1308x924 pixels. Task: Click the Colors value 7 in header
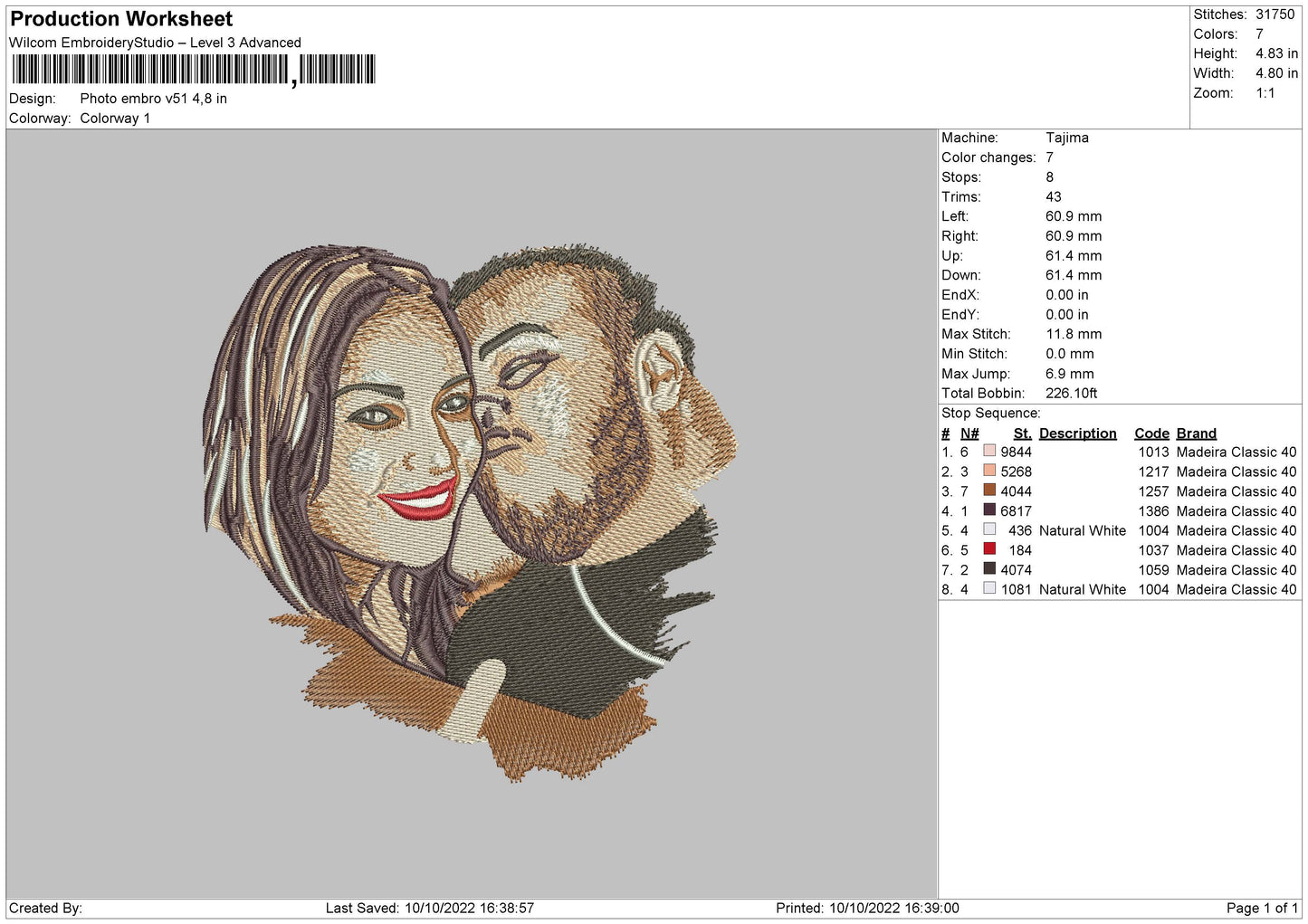tap(1259, 34)
